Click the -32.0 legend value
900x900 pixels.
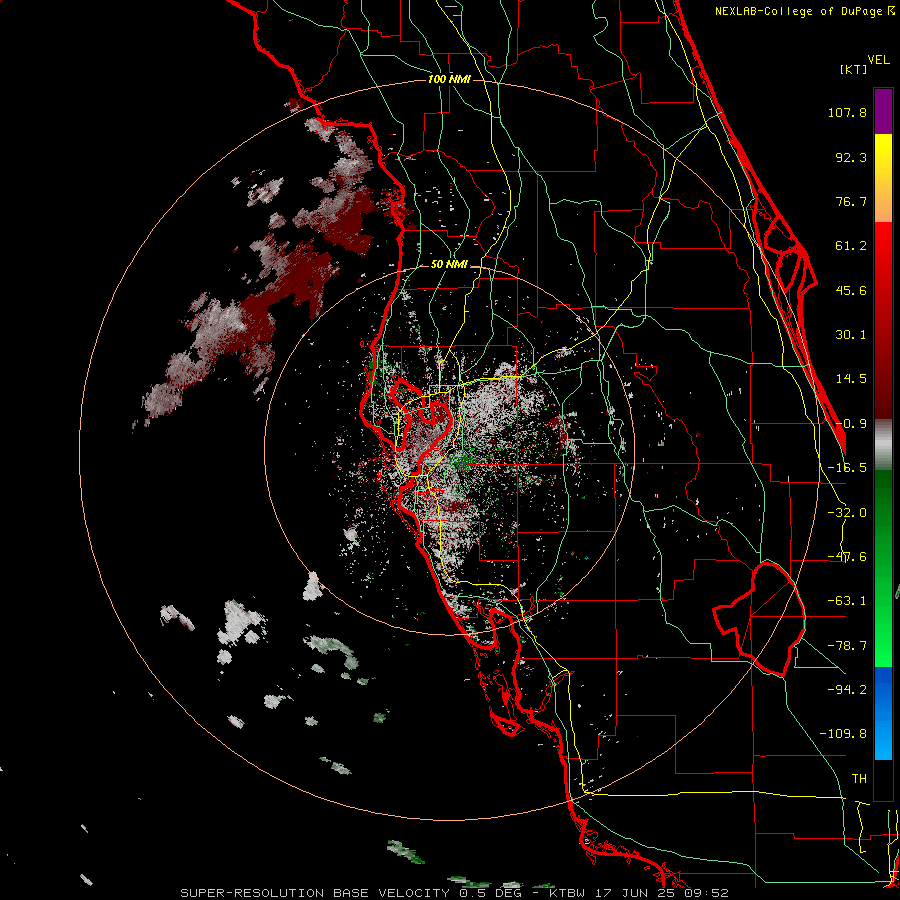847,513
